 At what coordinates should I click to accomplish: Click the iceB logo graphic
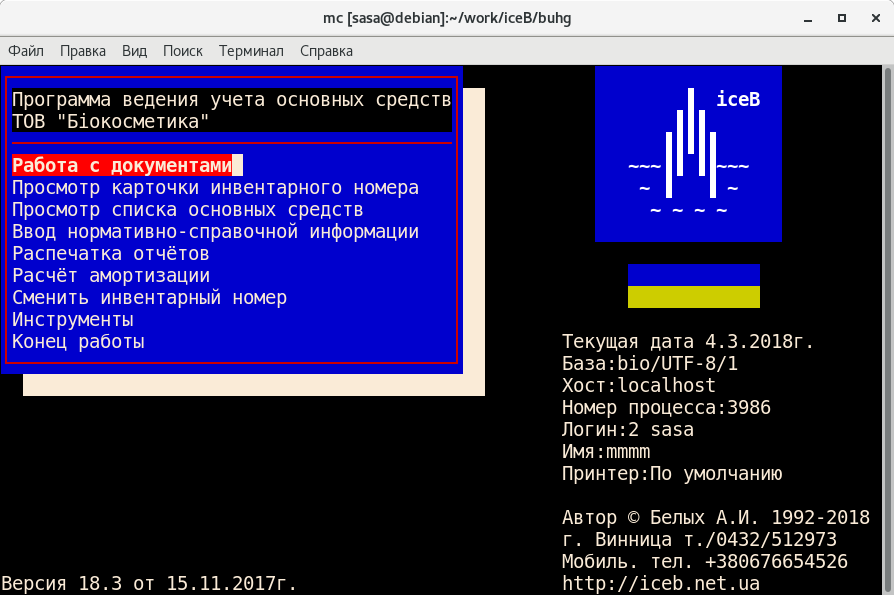(688, 154)
